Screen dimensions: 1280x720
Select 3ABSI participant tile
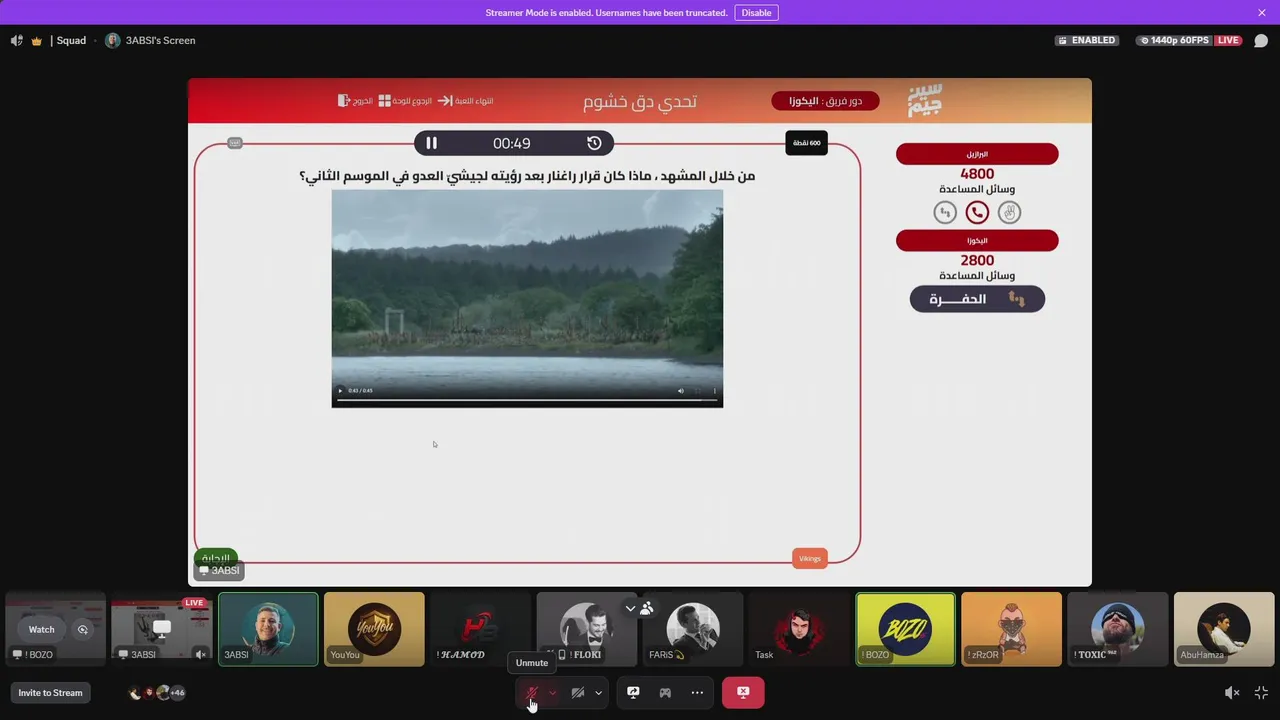click(x=268, y=629)
